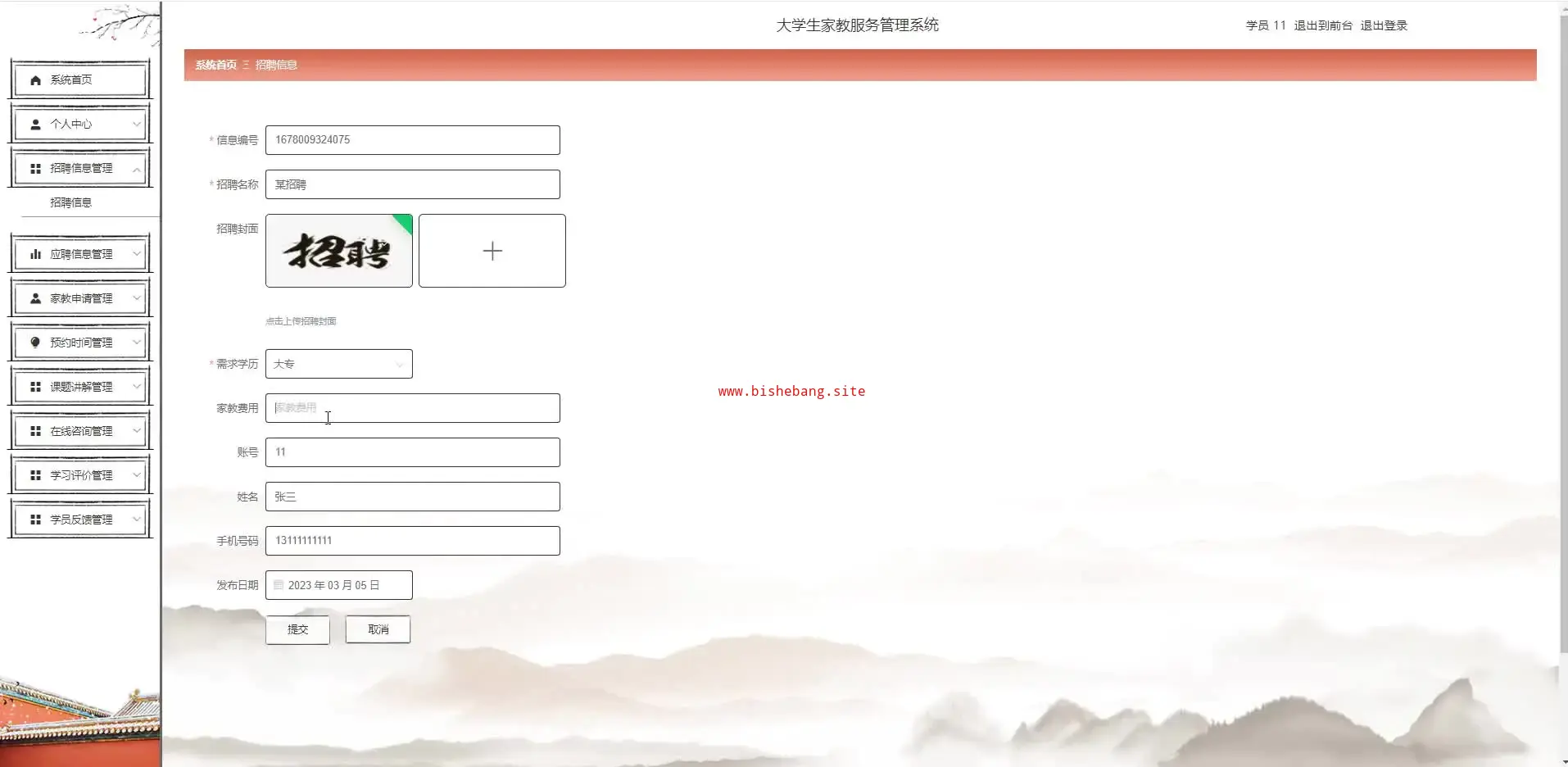Click the person icon beside 个人中心
This screenshot has height=767, width=1568.
(35, 125)
